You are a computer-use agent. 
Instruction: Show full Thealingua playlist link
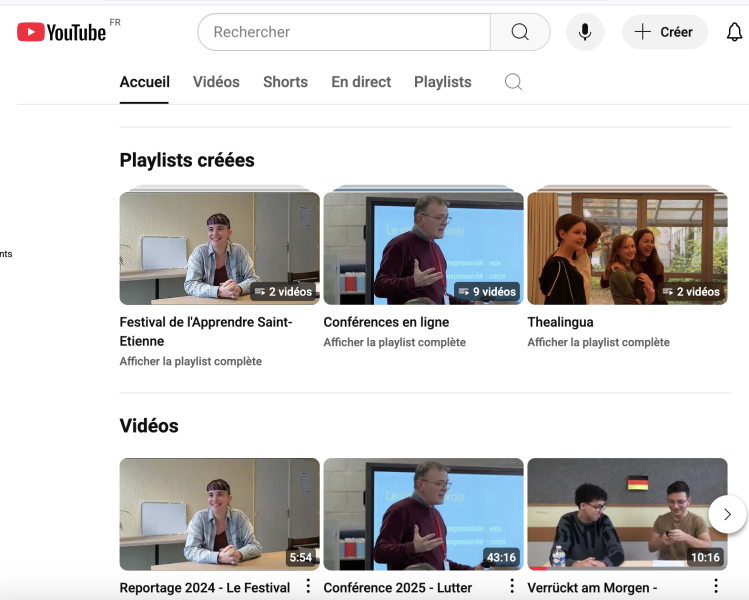point(598,342)
